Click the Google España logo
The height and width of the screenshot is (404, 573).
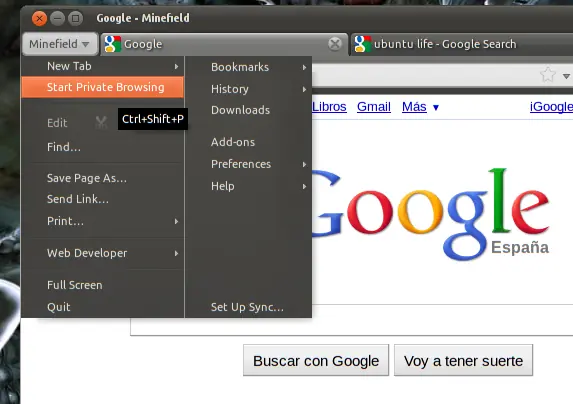(429, 214)
